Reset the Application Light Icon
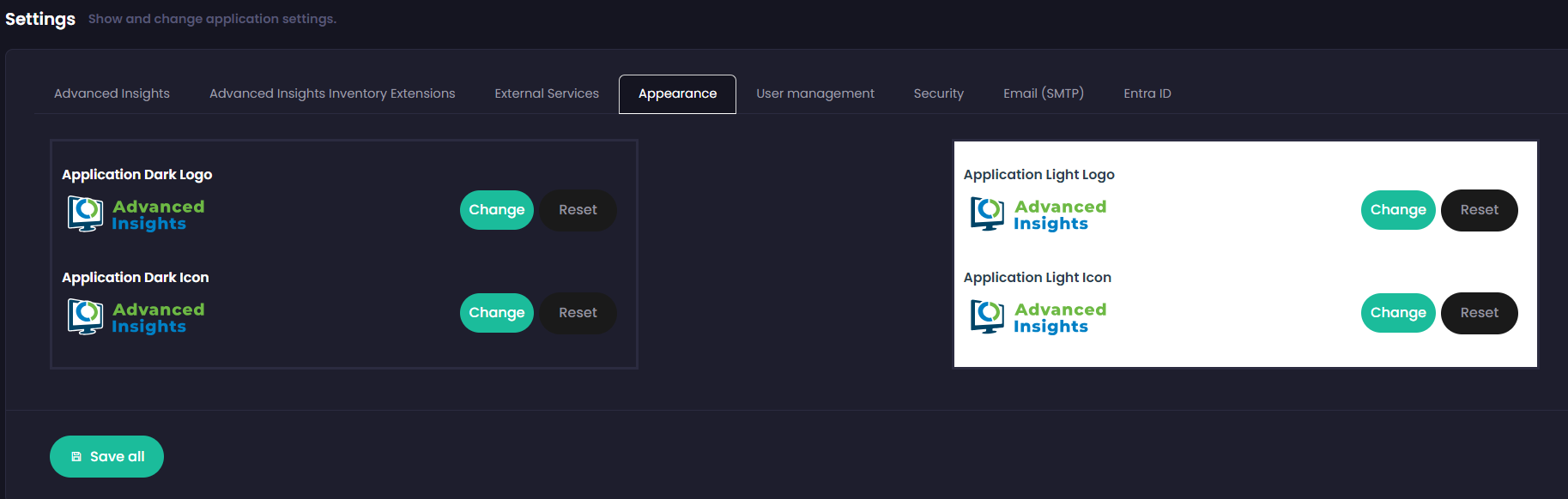Viewport: 1568px width, 499px height. click(x=1479, y=313)
